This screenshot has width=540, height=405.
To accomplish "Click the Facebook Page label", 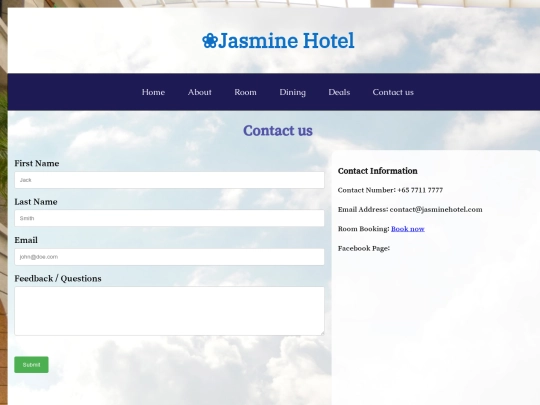I will (364, 249).
